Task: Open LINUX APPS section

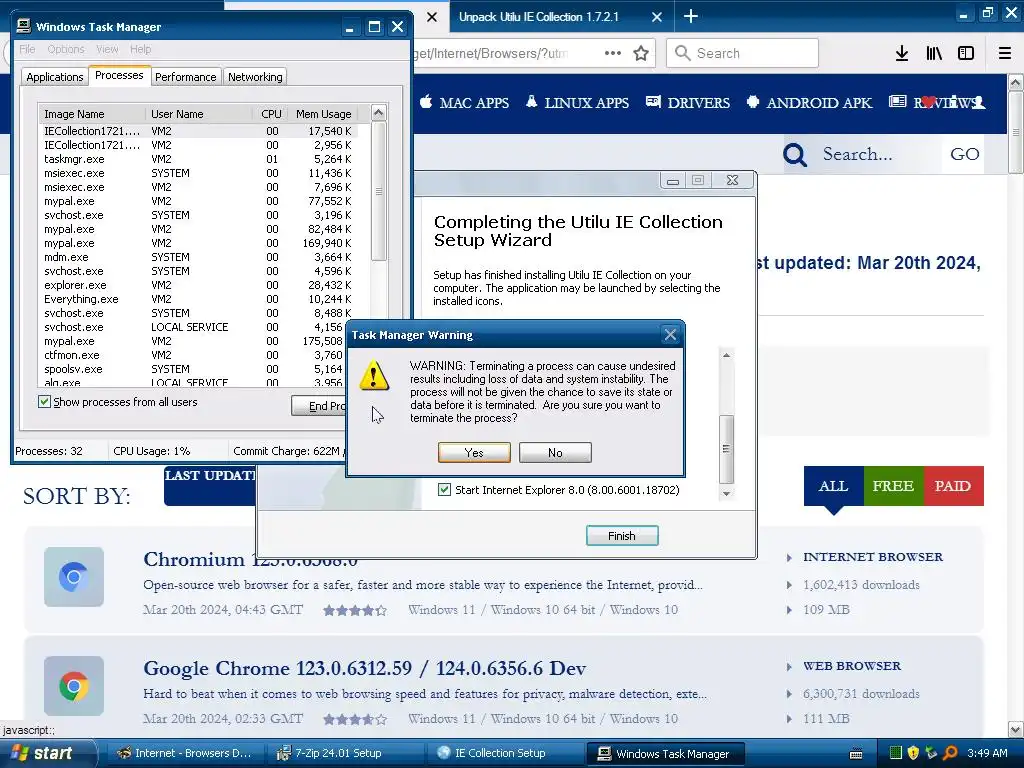Action: (577, 103)
